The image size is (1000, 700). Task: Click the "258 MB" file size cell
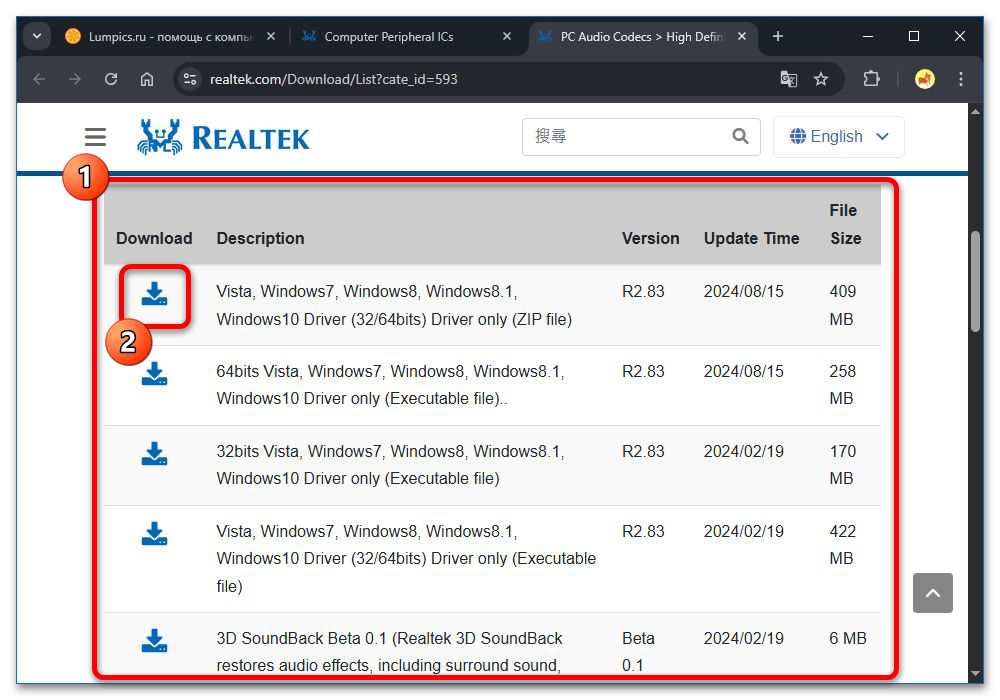tap(842, 384)
